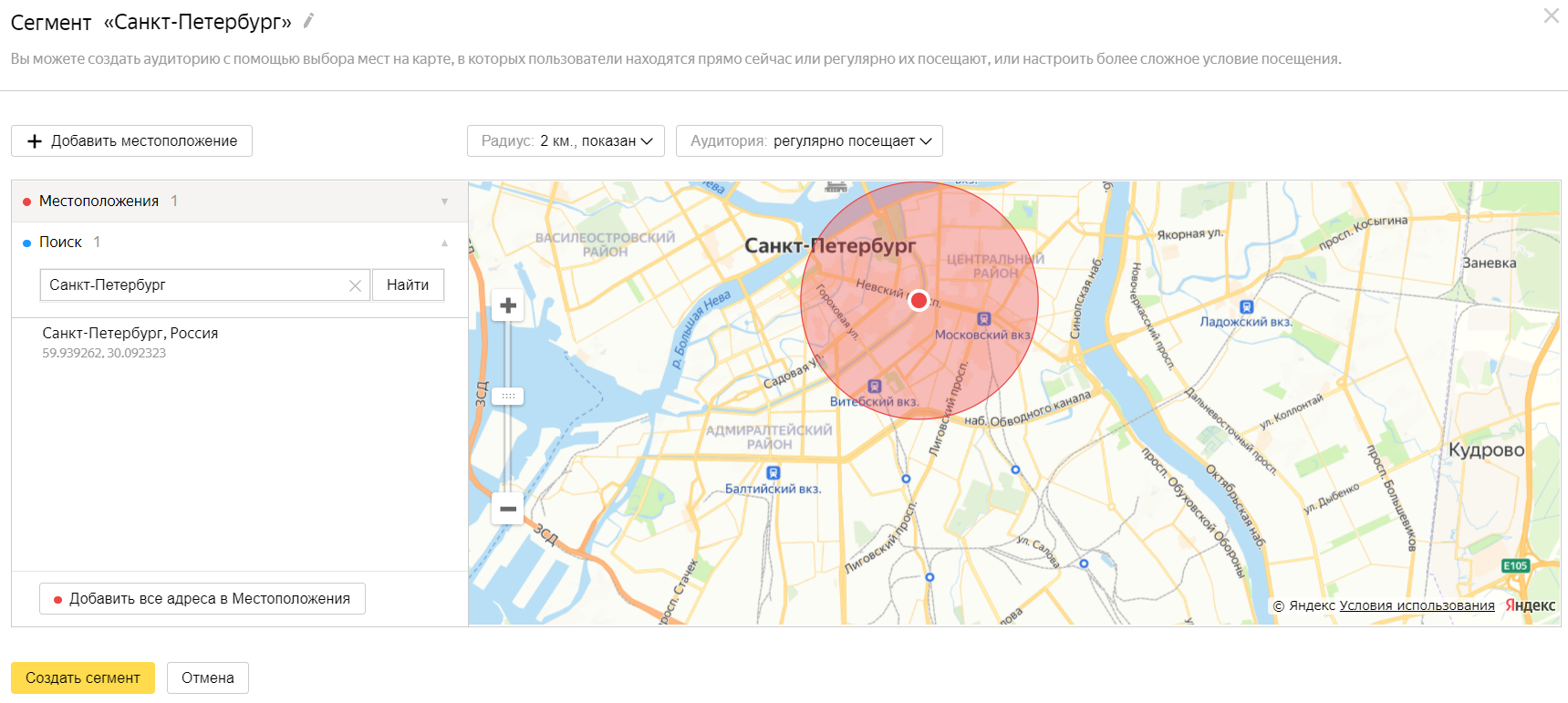Zoom in on the map
Image resolution: width=1568 pixels, height=703 pixels.
click(508, 306)
